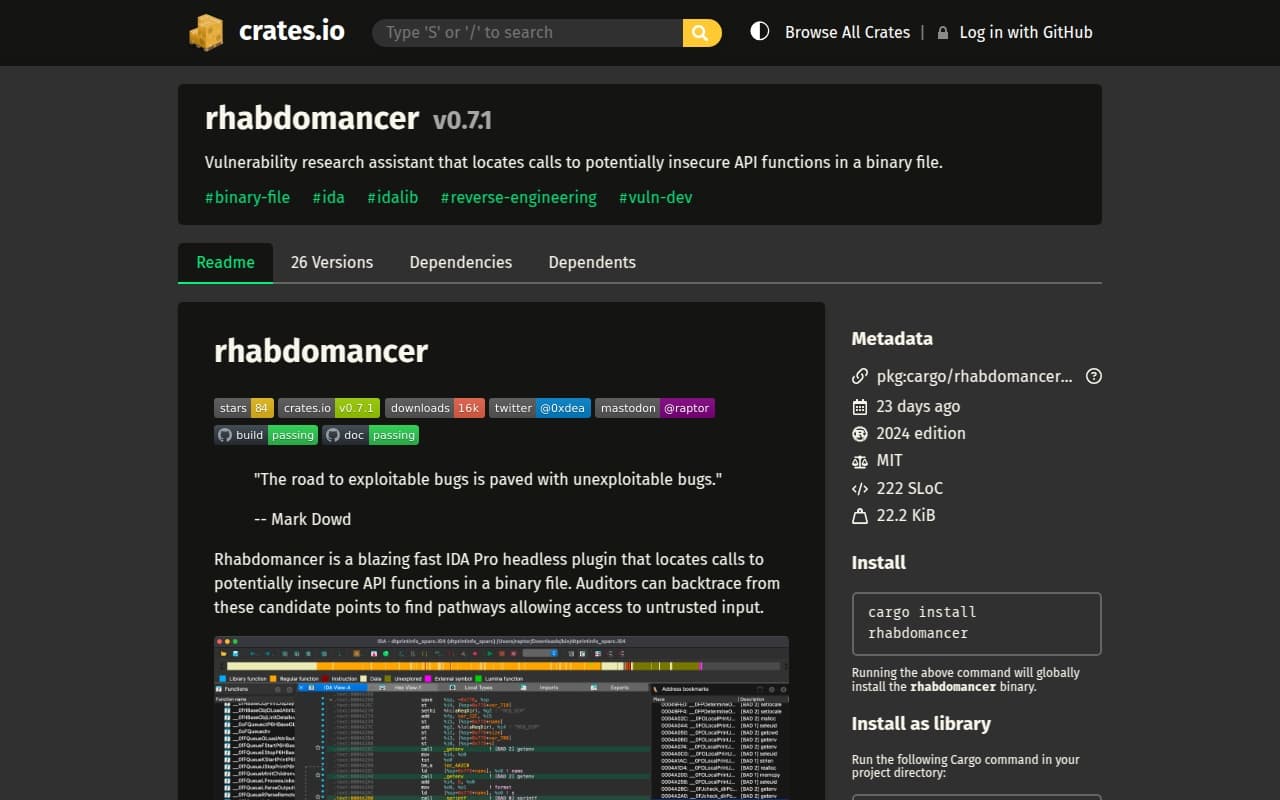This screenshot has width=1280, height=800.
Task: Click the question mark help icon next to PURL
Action: [1094, 376]
